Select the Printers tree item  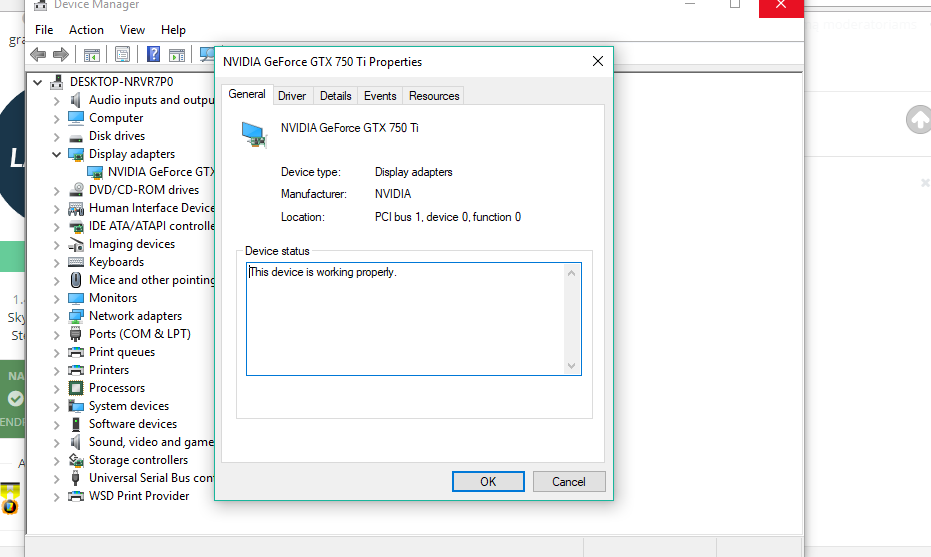point(109,370)
